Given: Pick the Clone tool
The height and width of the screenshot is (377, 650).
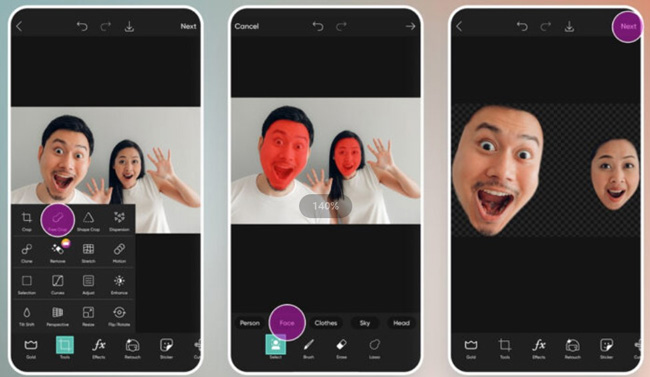Looking at the screenshot, I should coord(27,253).
